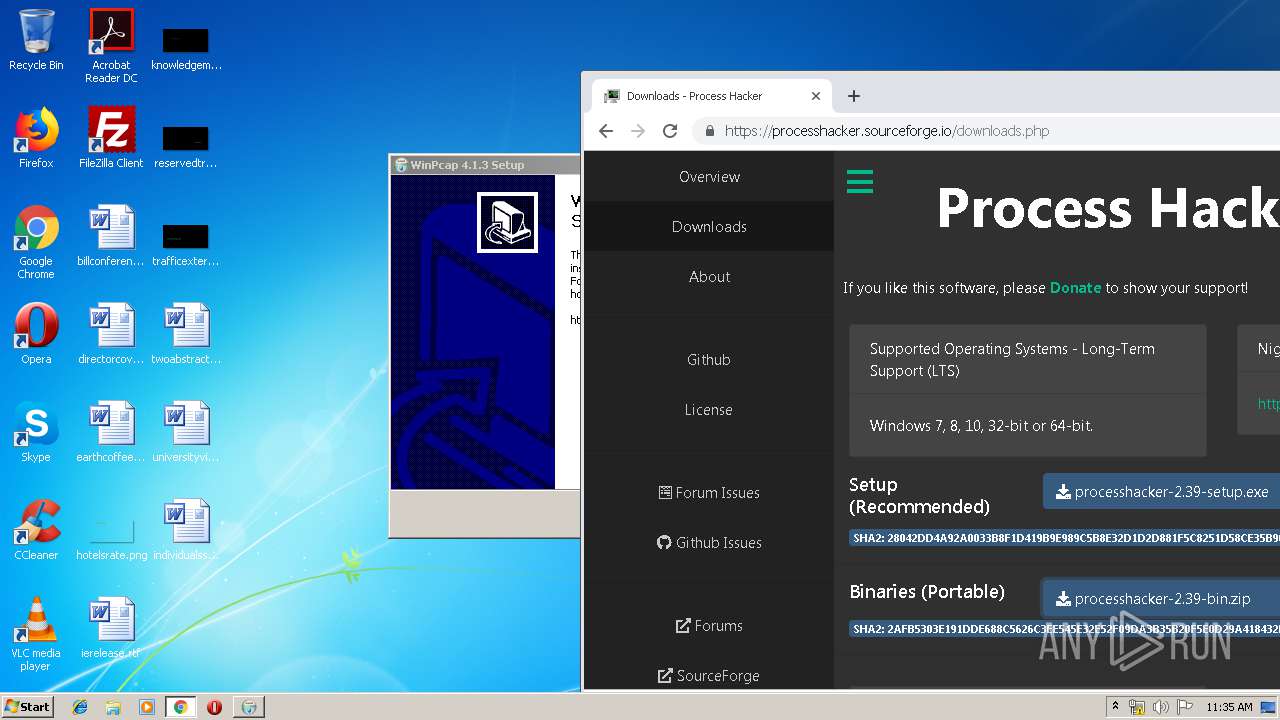This screenshot has height=720, width=1280.
Task: Open the About page in the sidebar
Action: [709, 277]
